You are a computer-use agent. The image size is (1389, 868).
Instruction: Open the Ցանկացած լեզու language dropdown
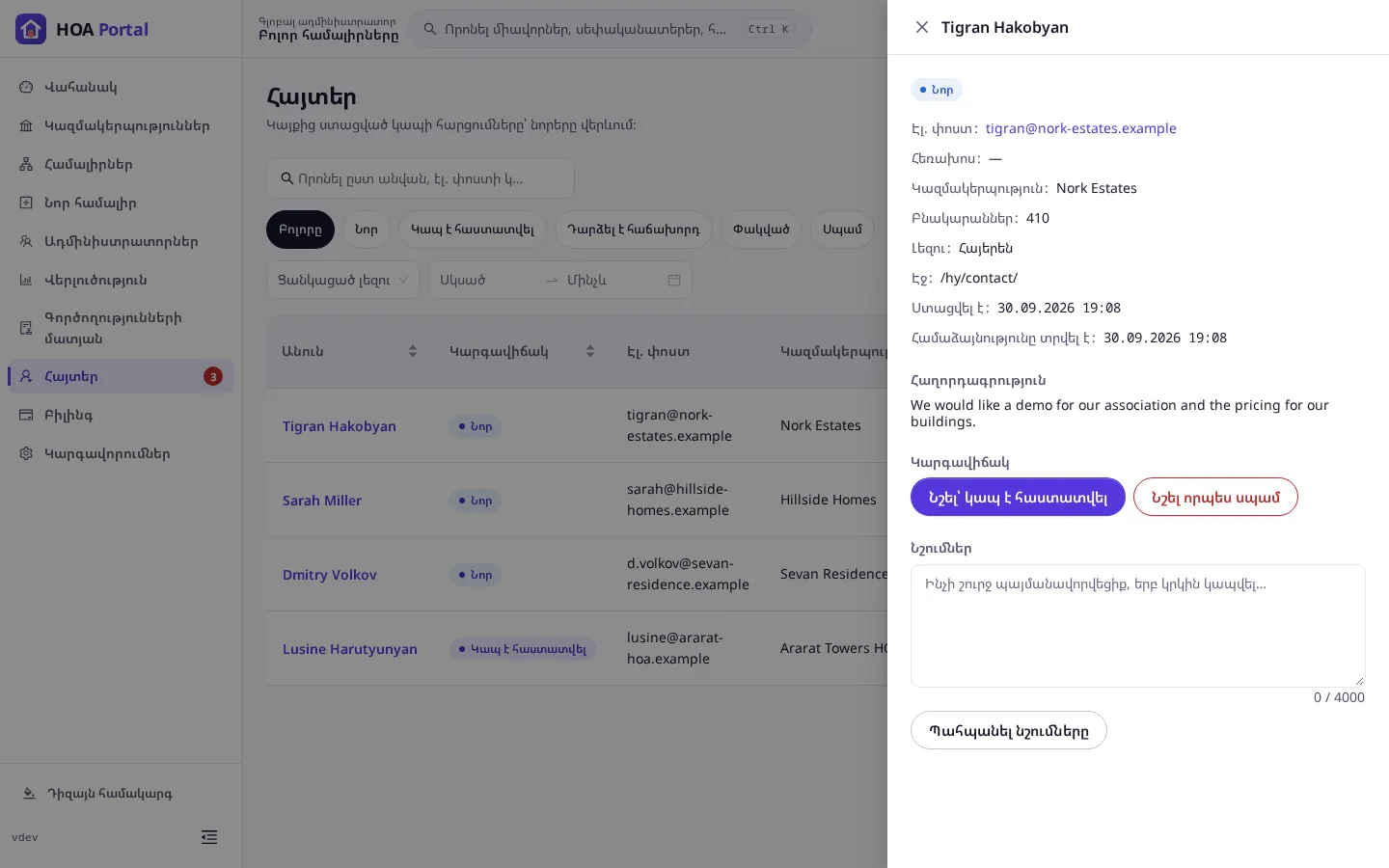pyautogui.click(x=342, y=280)
